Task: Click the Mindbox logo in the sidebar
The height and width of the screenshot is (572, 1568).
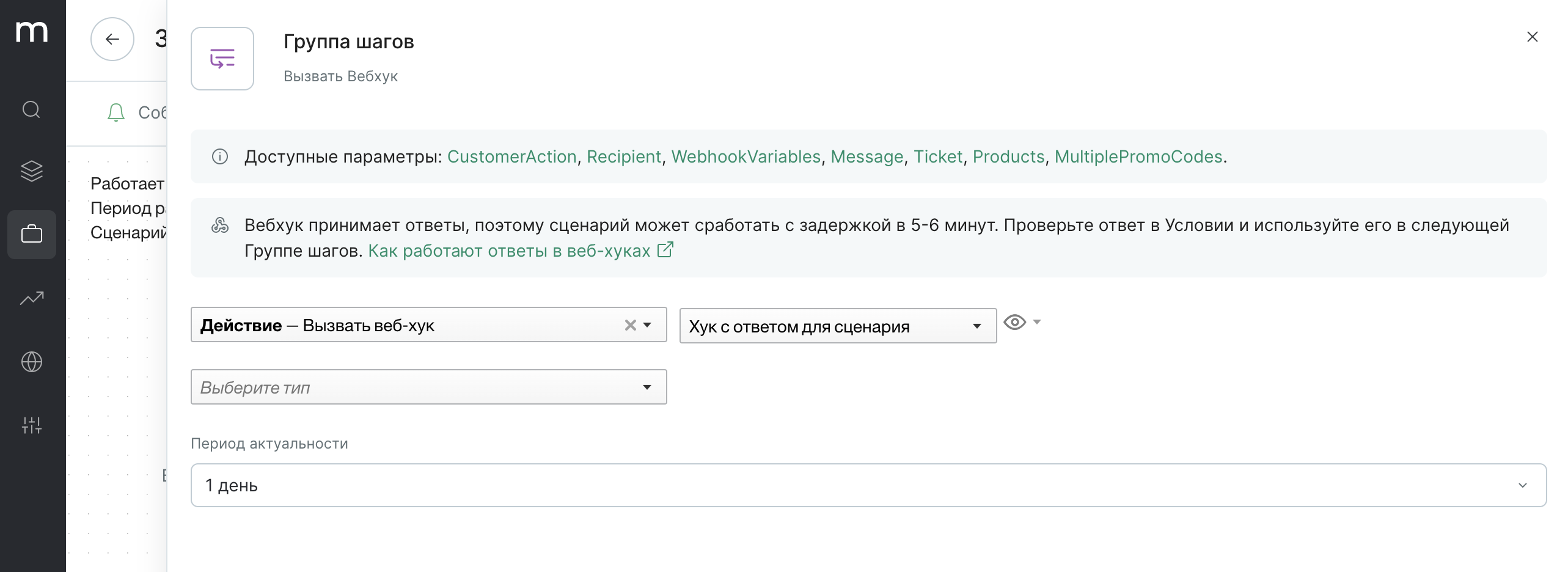Action: (32, 32)
